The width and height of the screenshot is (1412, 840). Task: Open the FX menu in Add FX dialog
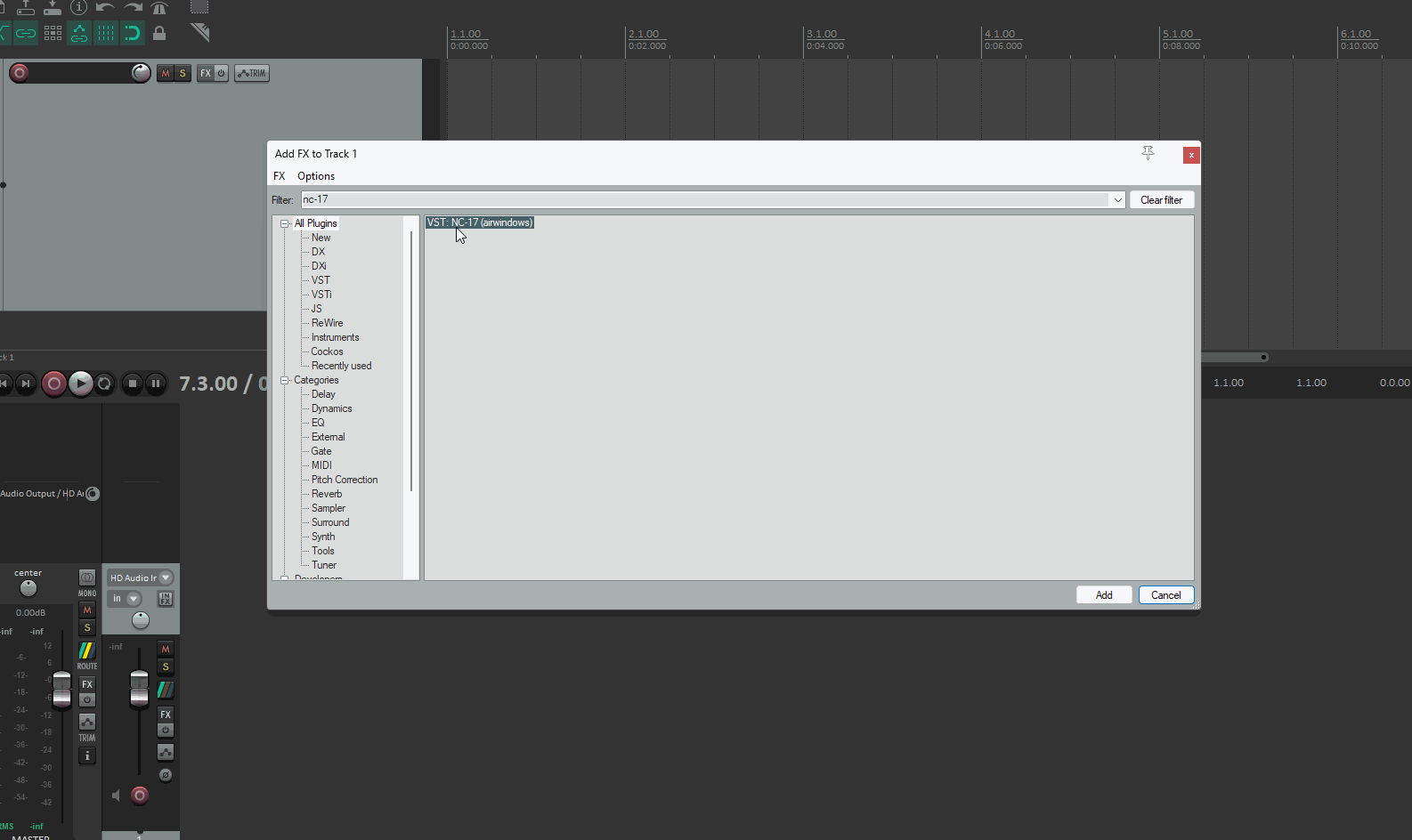(280, 176)
